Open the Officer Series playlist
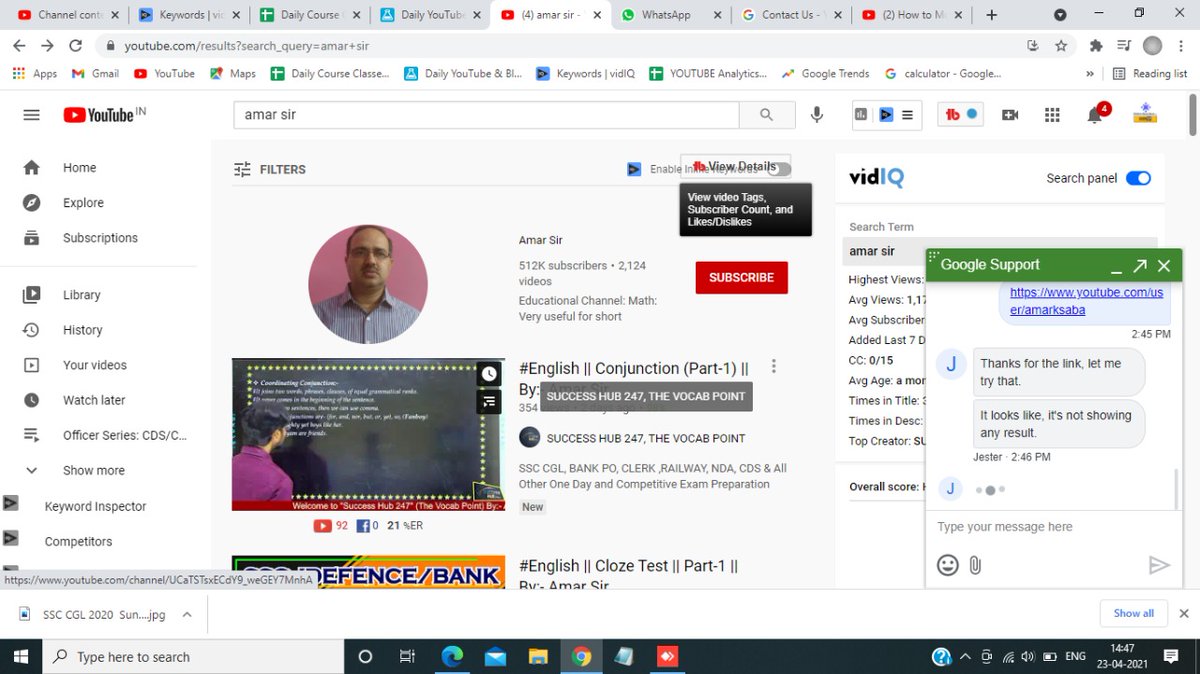This screenshot has height=674, width=1200. (x=125, y=435)
